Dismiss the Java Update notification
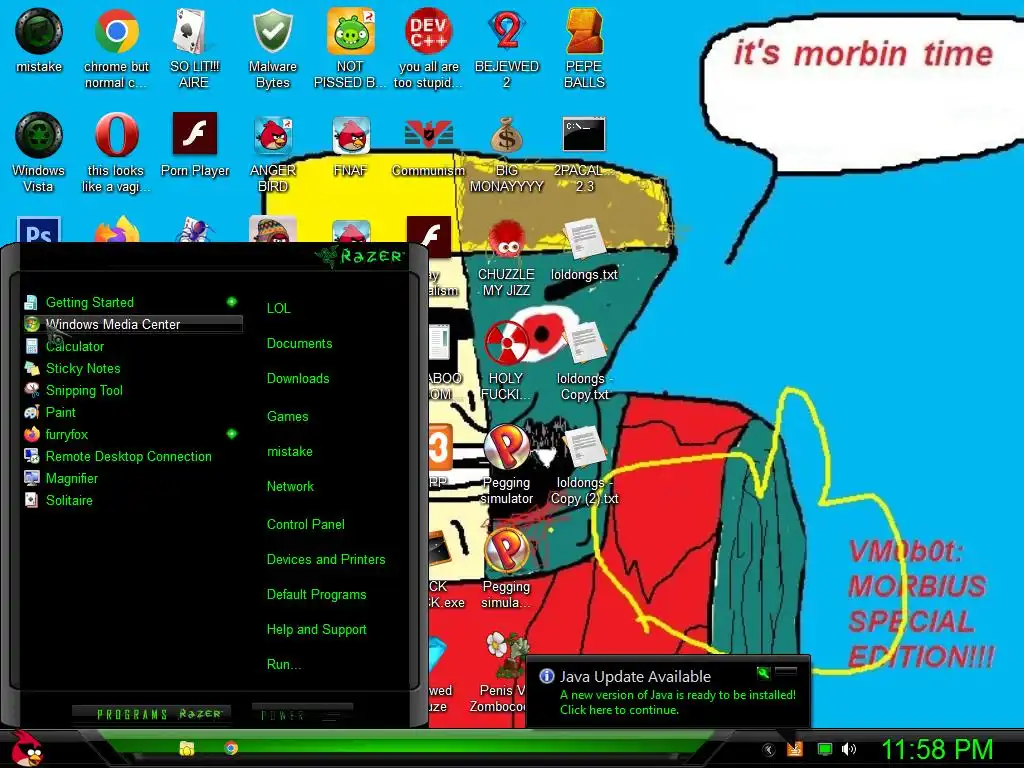This screenshot has width=1024, height=768. click(786, 672)
